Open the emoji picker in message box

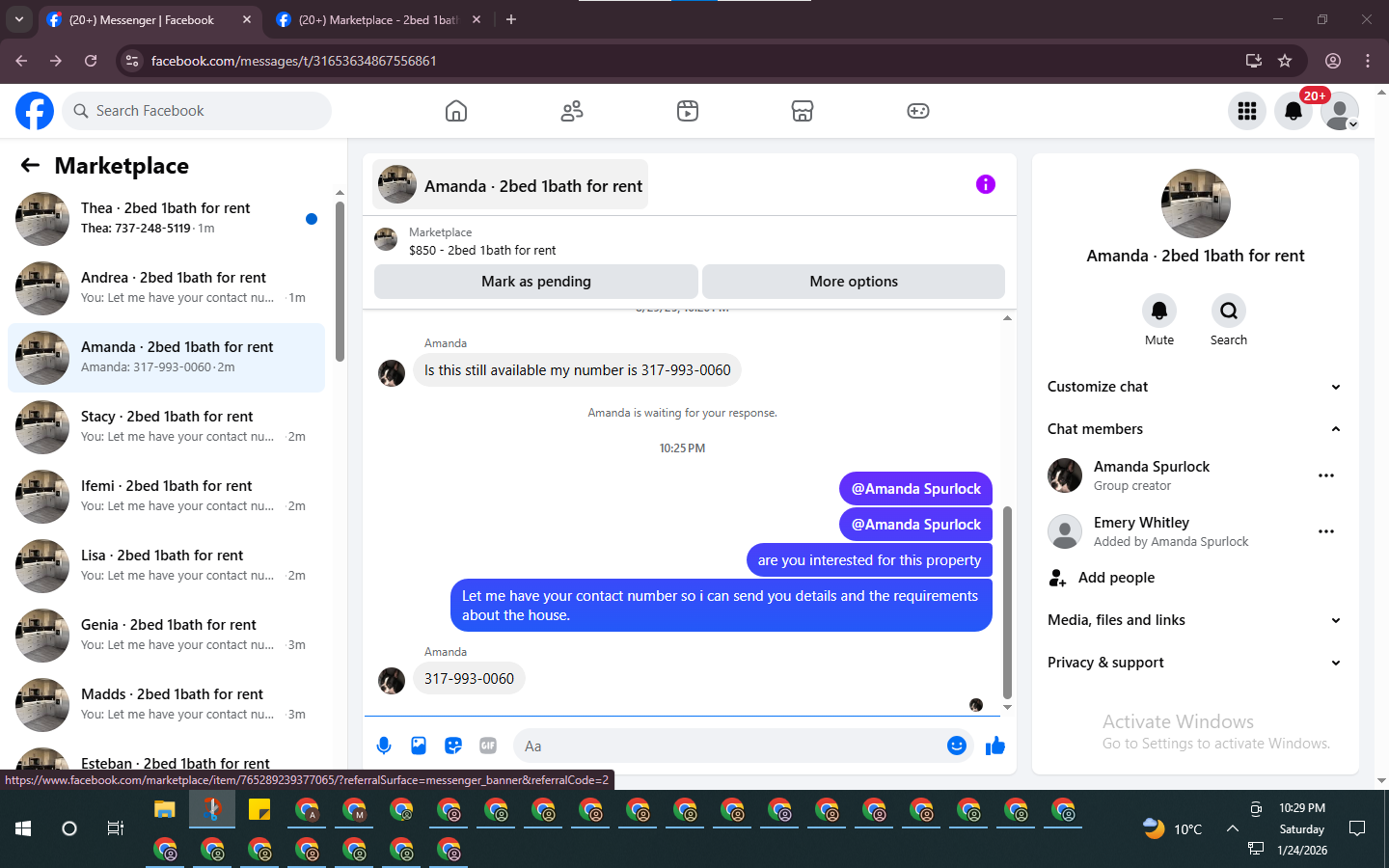(957, 746)
